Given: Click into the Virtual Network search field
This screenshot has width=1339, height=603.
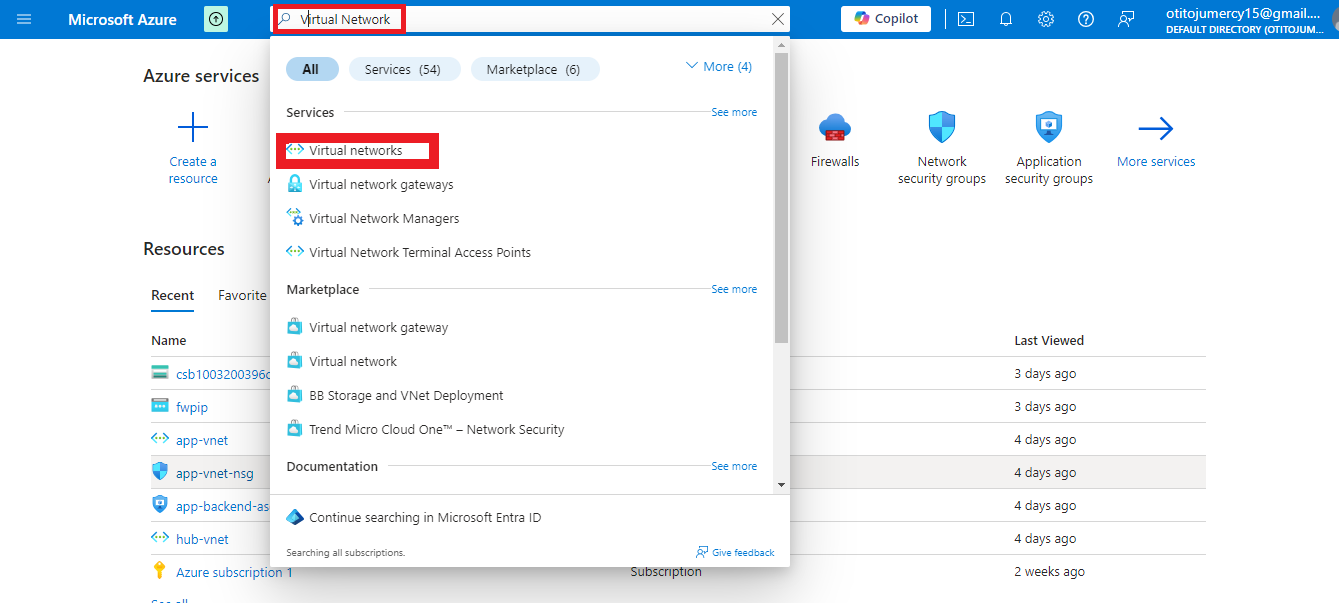Looking at the screenshot, I should (x=530, y=19).
